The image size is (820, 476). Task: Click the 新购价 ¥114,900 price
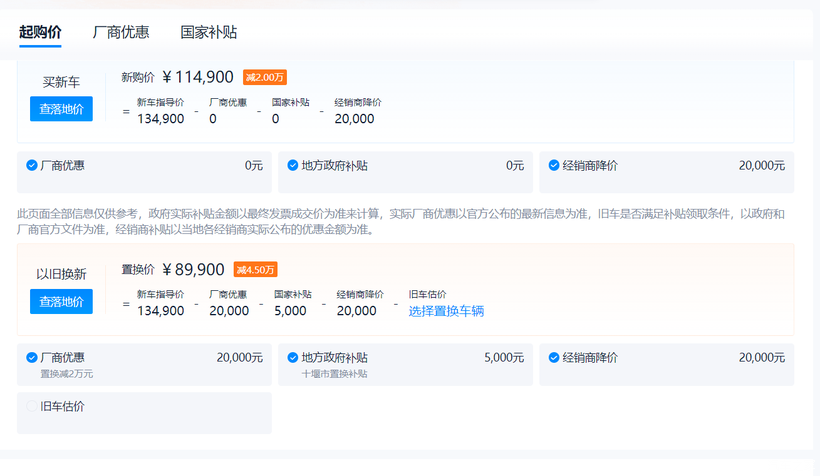pos(197,77)
